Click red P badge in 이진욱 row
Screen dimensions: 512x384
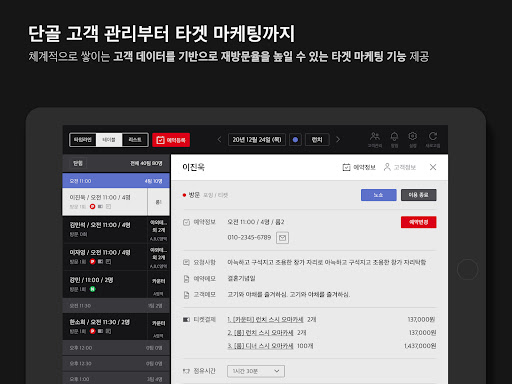pyautogui.click(x=92, y=207)
